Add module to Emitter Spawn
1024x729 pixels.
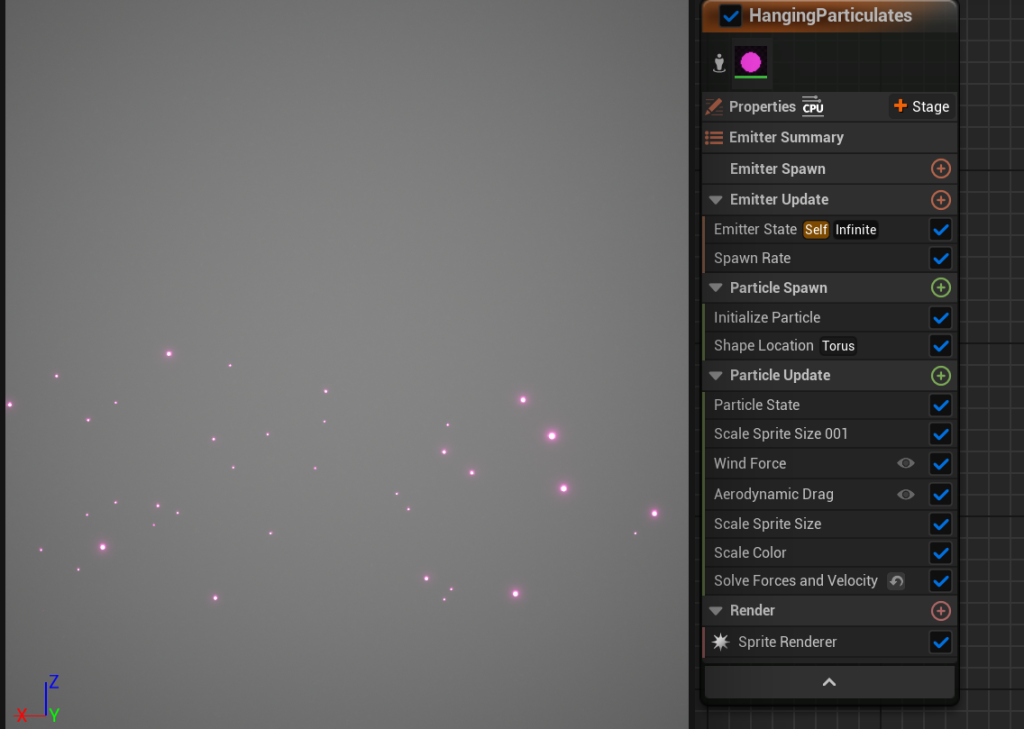[940, 169]
